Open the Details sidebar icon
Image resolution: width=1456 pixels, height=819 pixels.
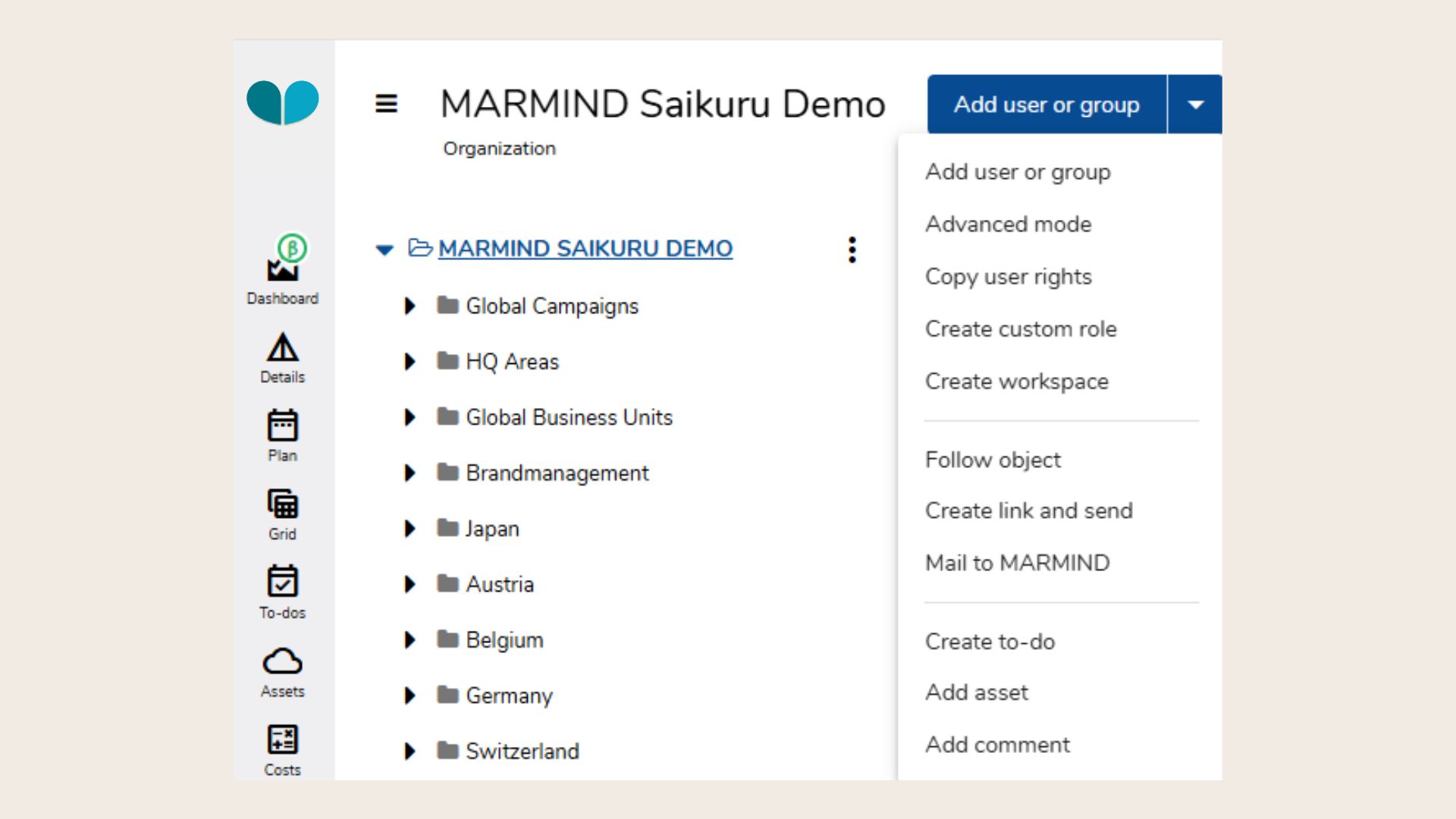(282, 348)
